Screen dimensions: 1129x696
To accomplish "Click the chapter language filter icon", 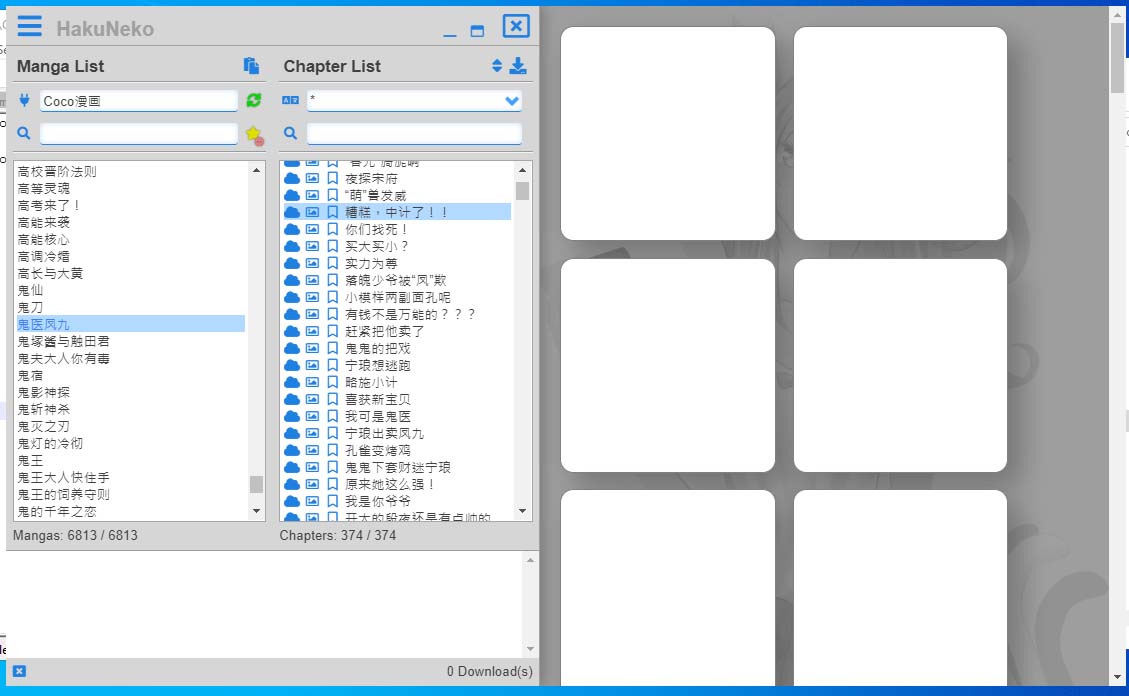I will [x=290, y=100].
